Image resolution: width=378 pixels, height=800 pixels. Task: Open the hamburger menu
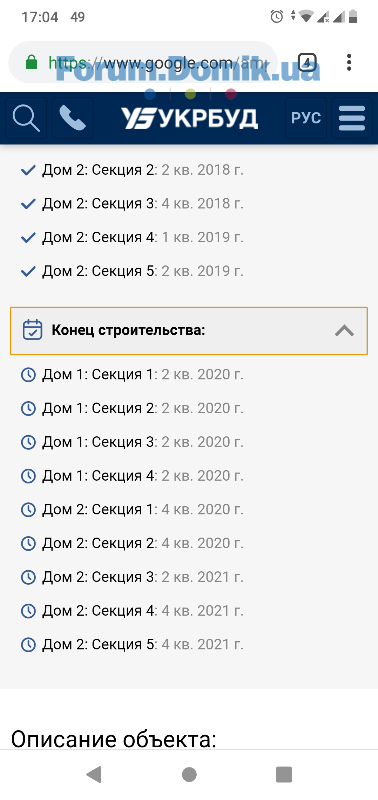pyautogui.click(x=352, y=118)
